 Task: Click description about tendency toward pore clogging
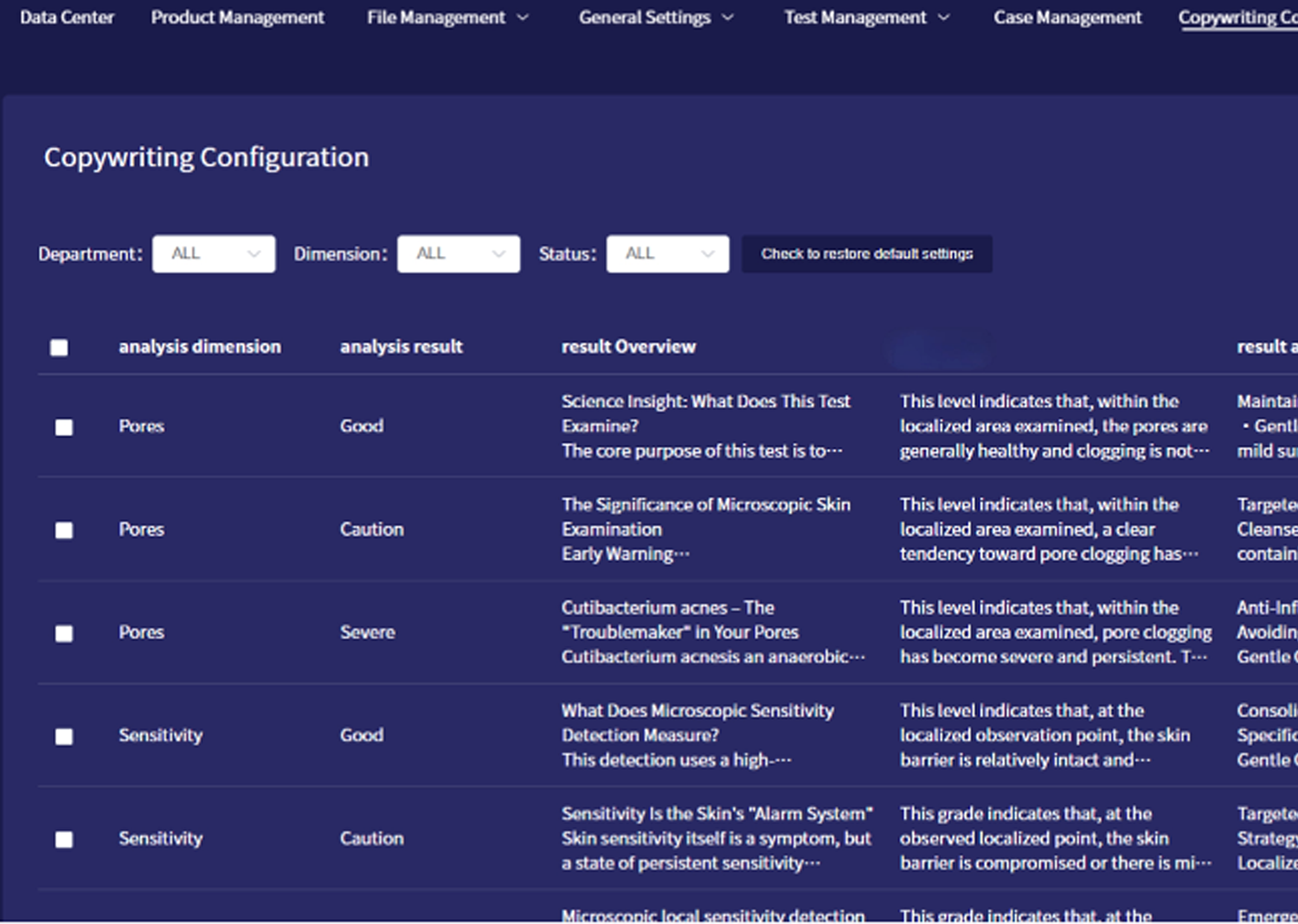[x=1050, y=529]
